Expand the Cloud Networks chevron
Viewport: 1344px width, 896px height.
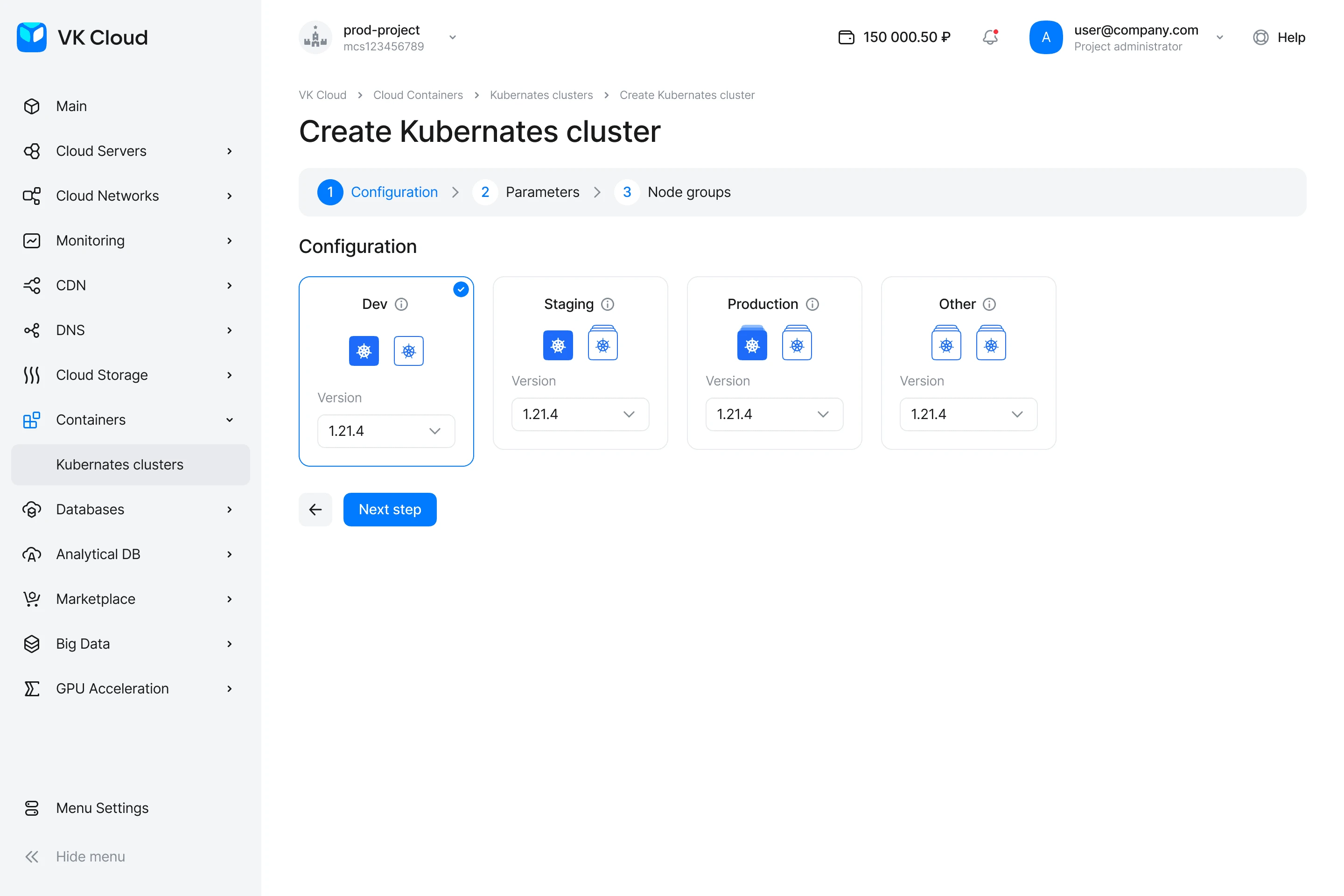point(230,196)
